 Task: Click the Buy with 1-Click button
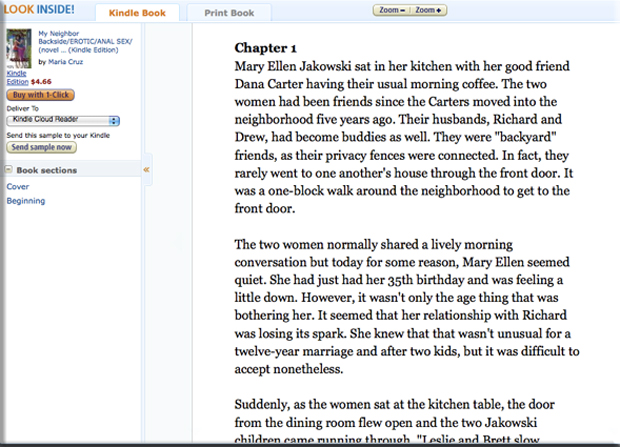[x=42, y=94]
